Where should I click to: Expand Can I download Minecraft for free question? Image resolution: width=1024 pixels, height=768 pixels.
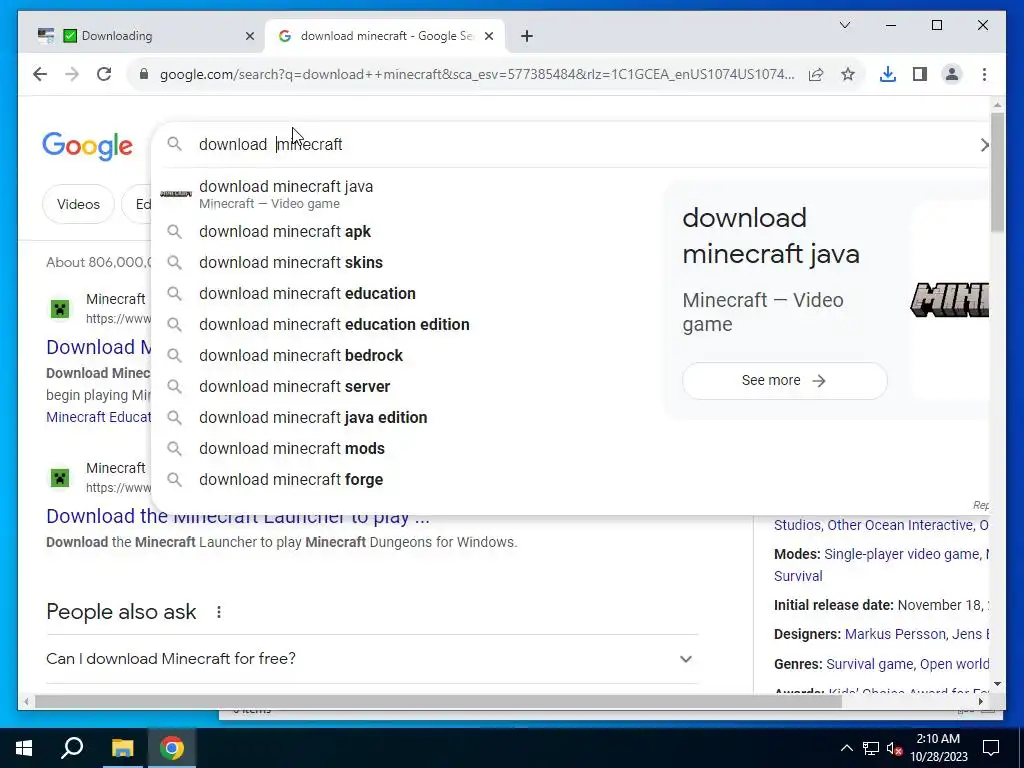372,659
